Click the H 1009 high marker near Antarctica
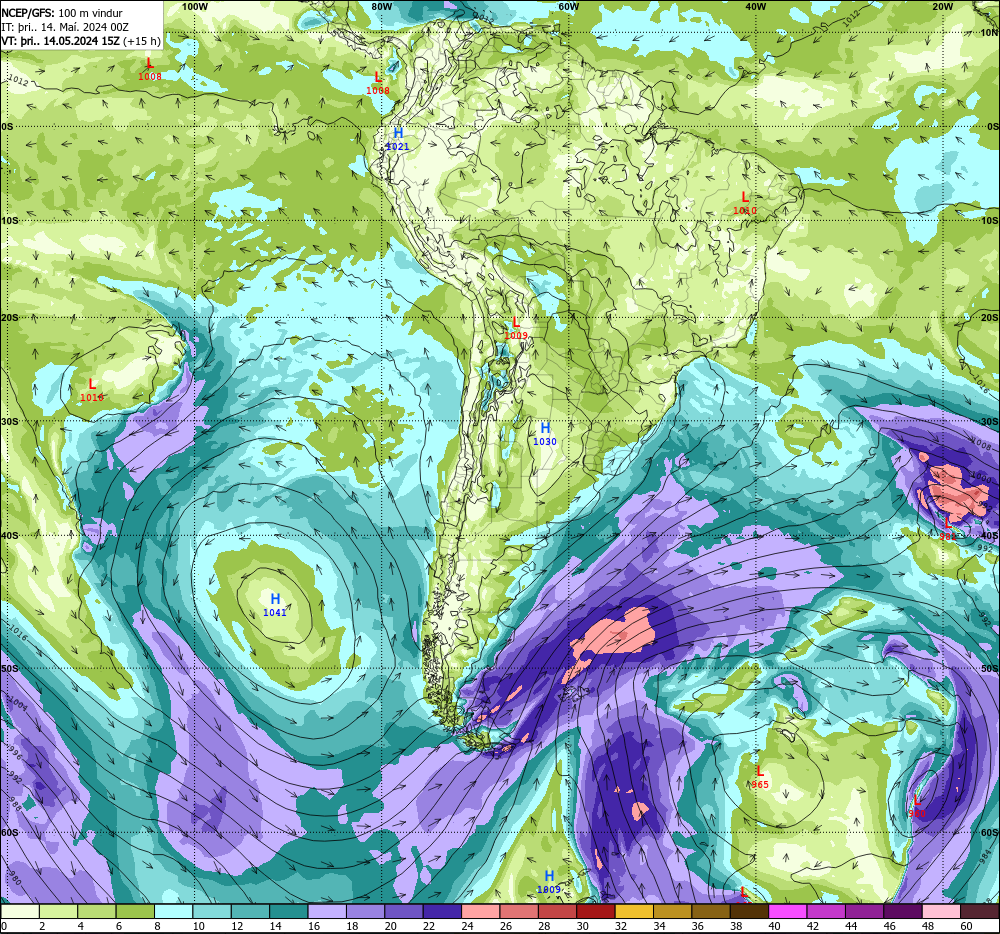Viewport: 1000px width, 934px height. click(548, 882)
